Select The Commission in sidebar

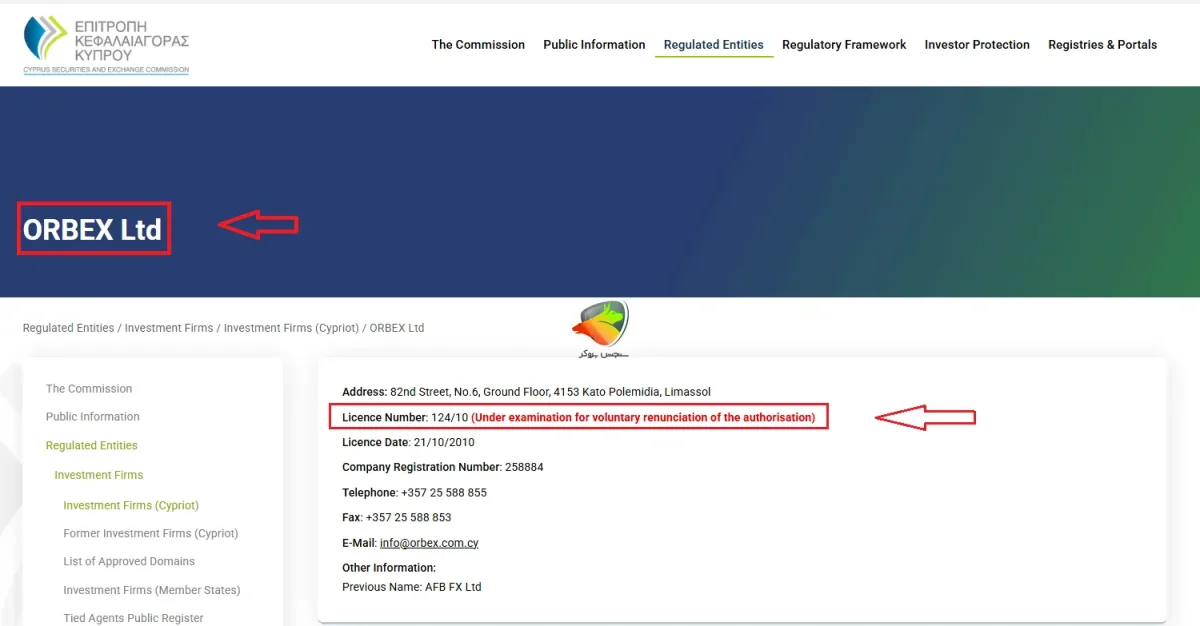(89, 389)
